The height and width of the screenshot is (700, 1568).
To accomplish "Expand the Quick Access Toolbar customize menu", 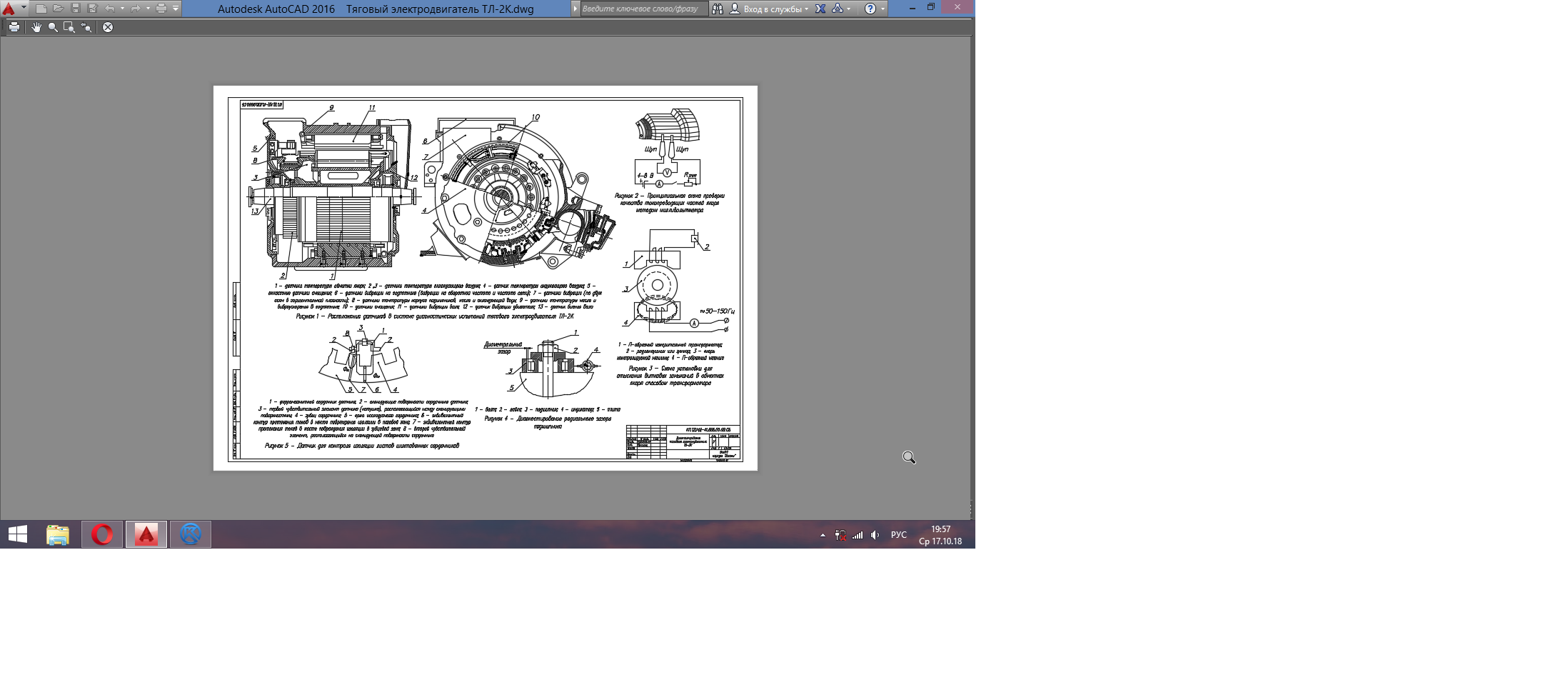I will coord(176,9).
